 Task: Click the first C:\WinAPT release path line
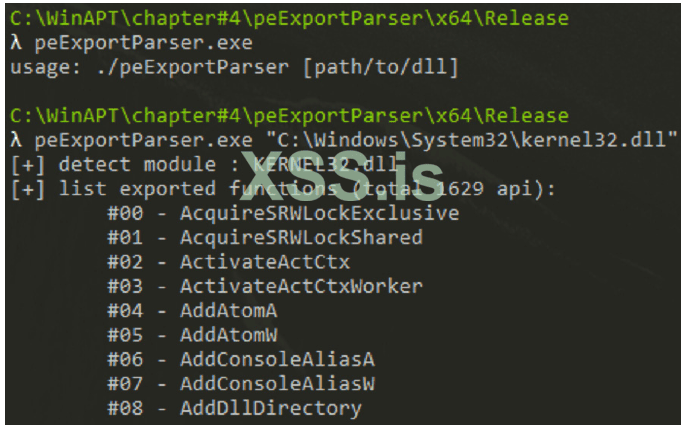click(288, 19)
